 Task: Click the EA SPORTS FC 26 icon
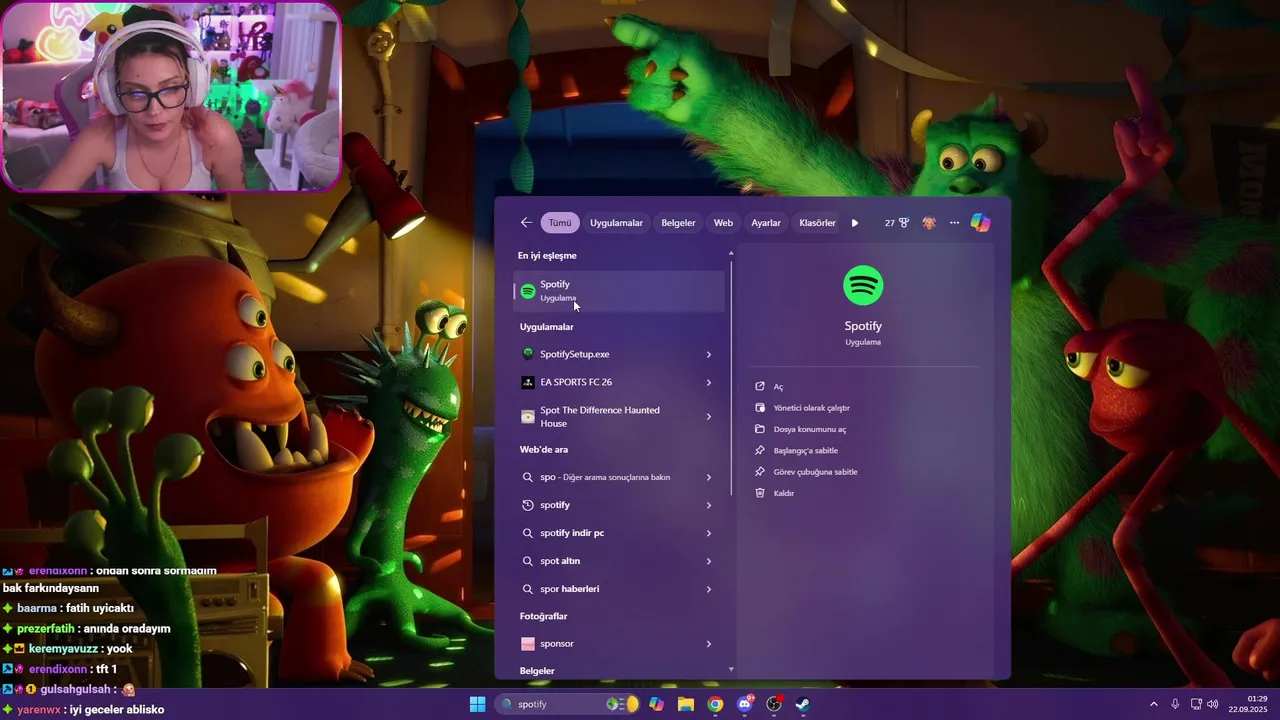click(528, 382)
